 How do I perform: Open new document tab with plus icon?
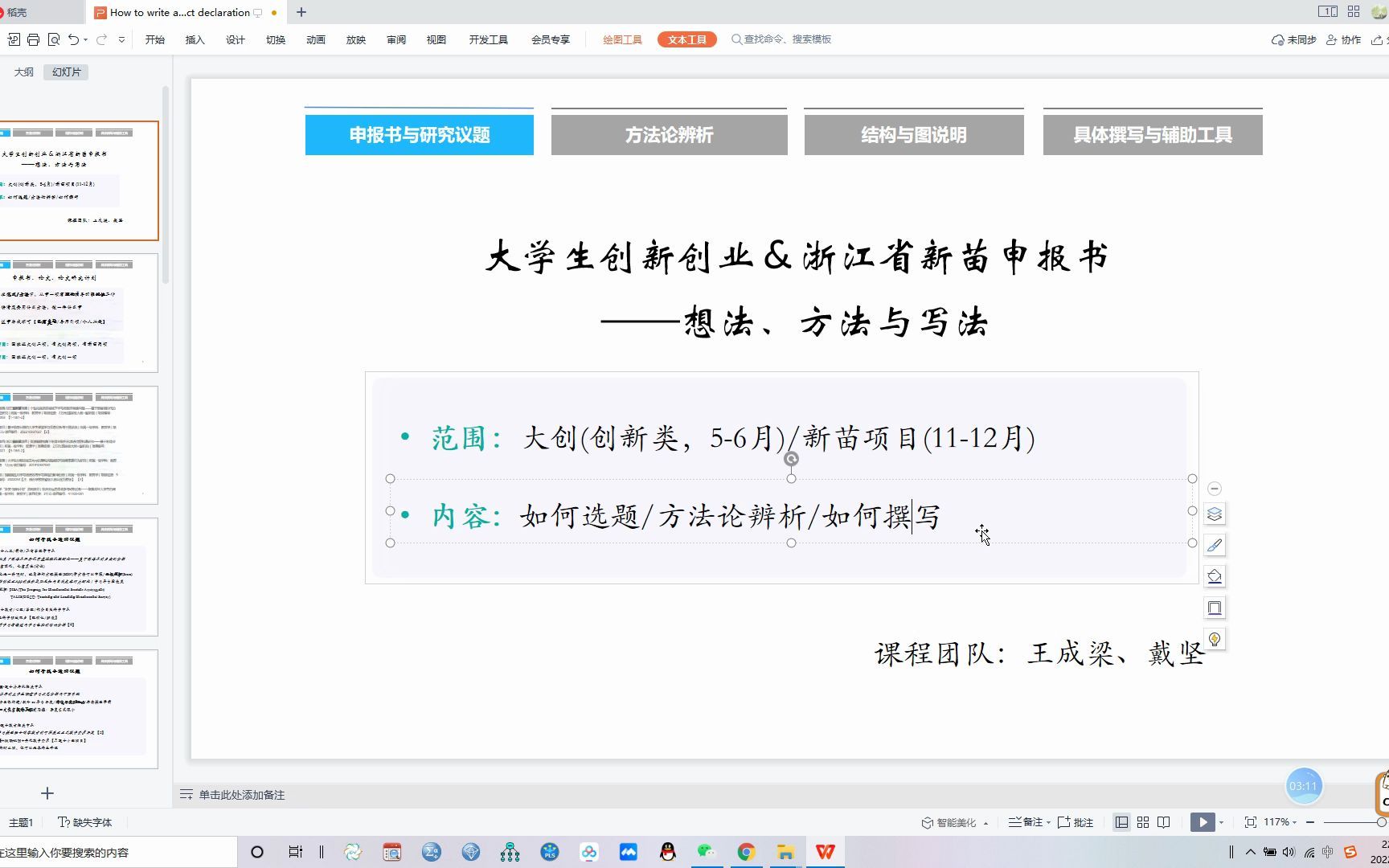pos(301,12)
